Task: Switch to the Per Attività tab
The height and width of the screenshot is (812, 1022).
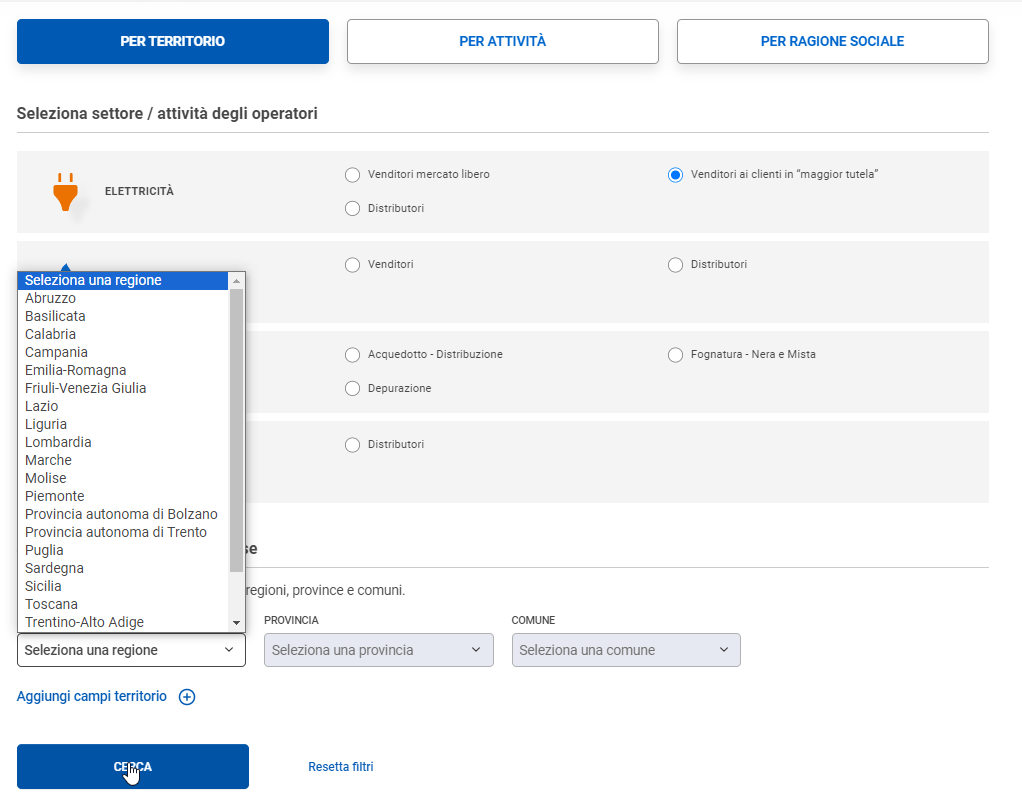Action: click(502, 42)
